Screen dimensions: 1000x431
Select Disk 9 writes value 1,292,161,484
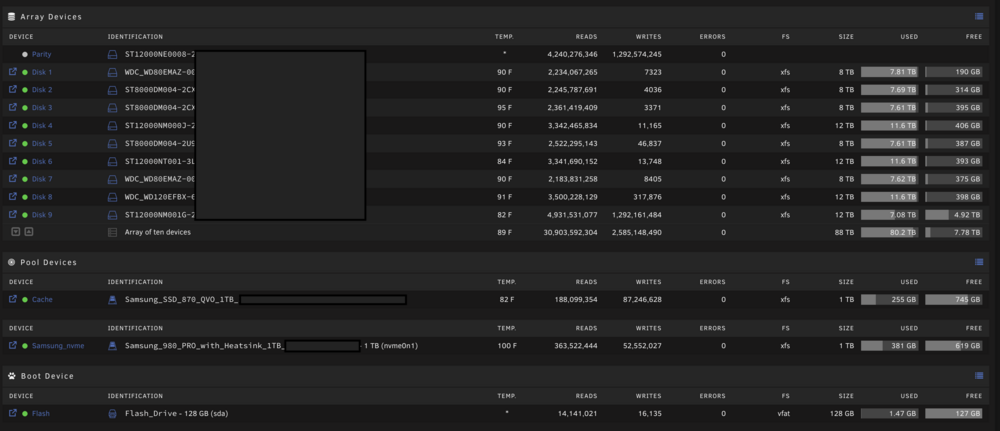tap(636, 215)
